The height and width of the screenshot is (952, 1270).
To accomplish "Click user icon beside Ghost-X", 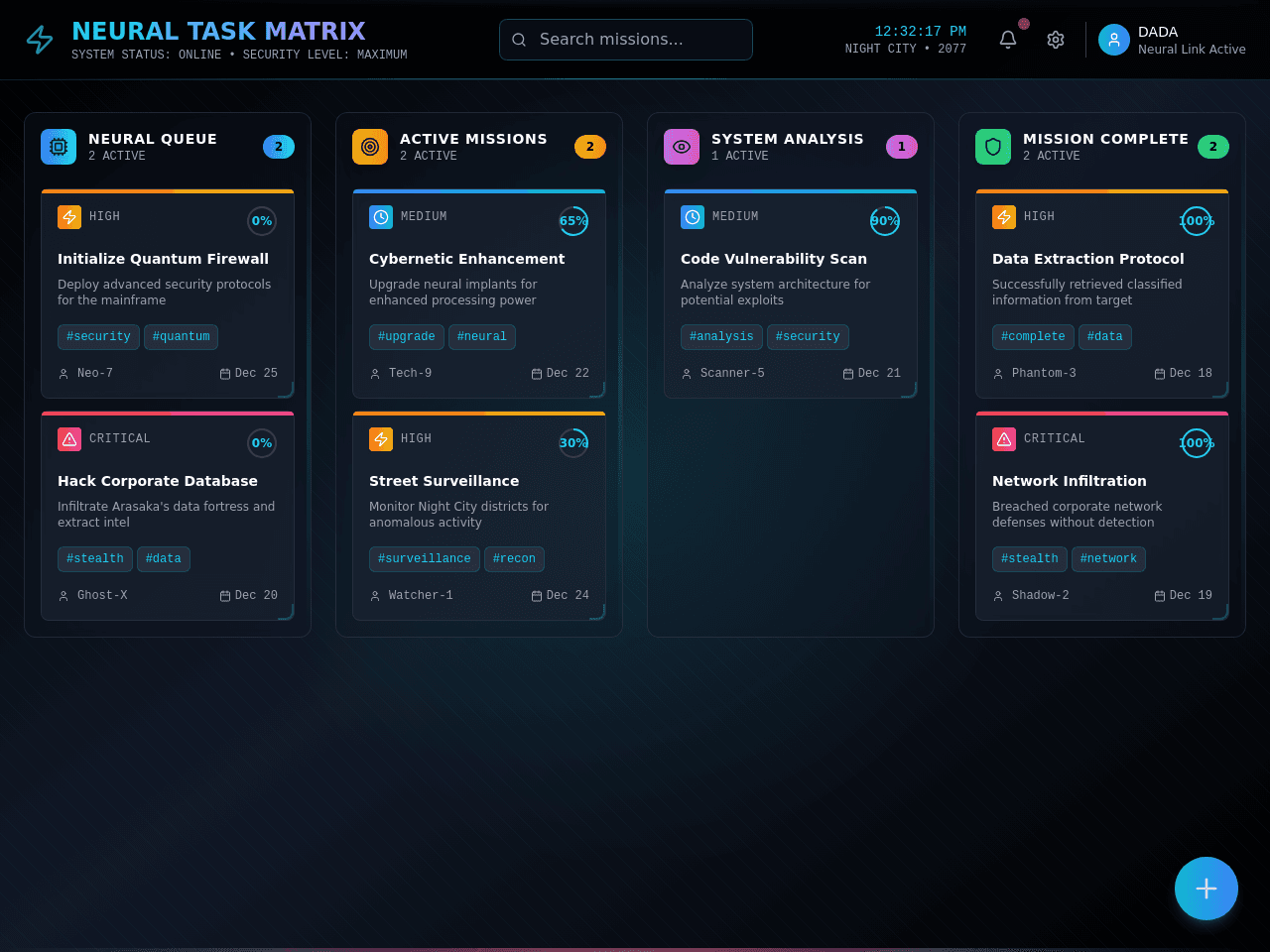I will pos(63,596).
